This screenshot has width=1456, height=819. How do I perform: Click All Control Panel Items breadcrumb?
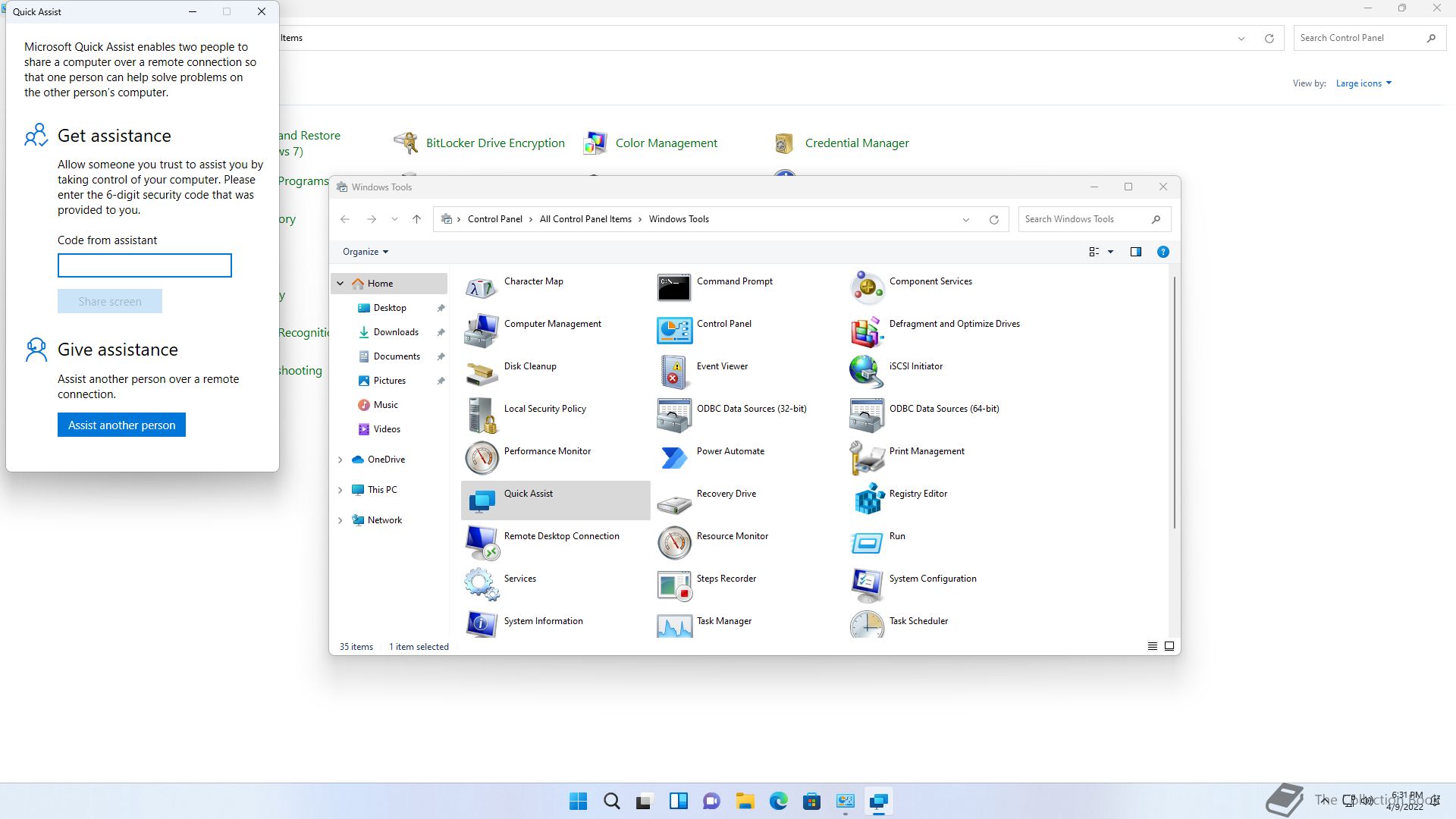pyautogui.click(x=585, y=219)
